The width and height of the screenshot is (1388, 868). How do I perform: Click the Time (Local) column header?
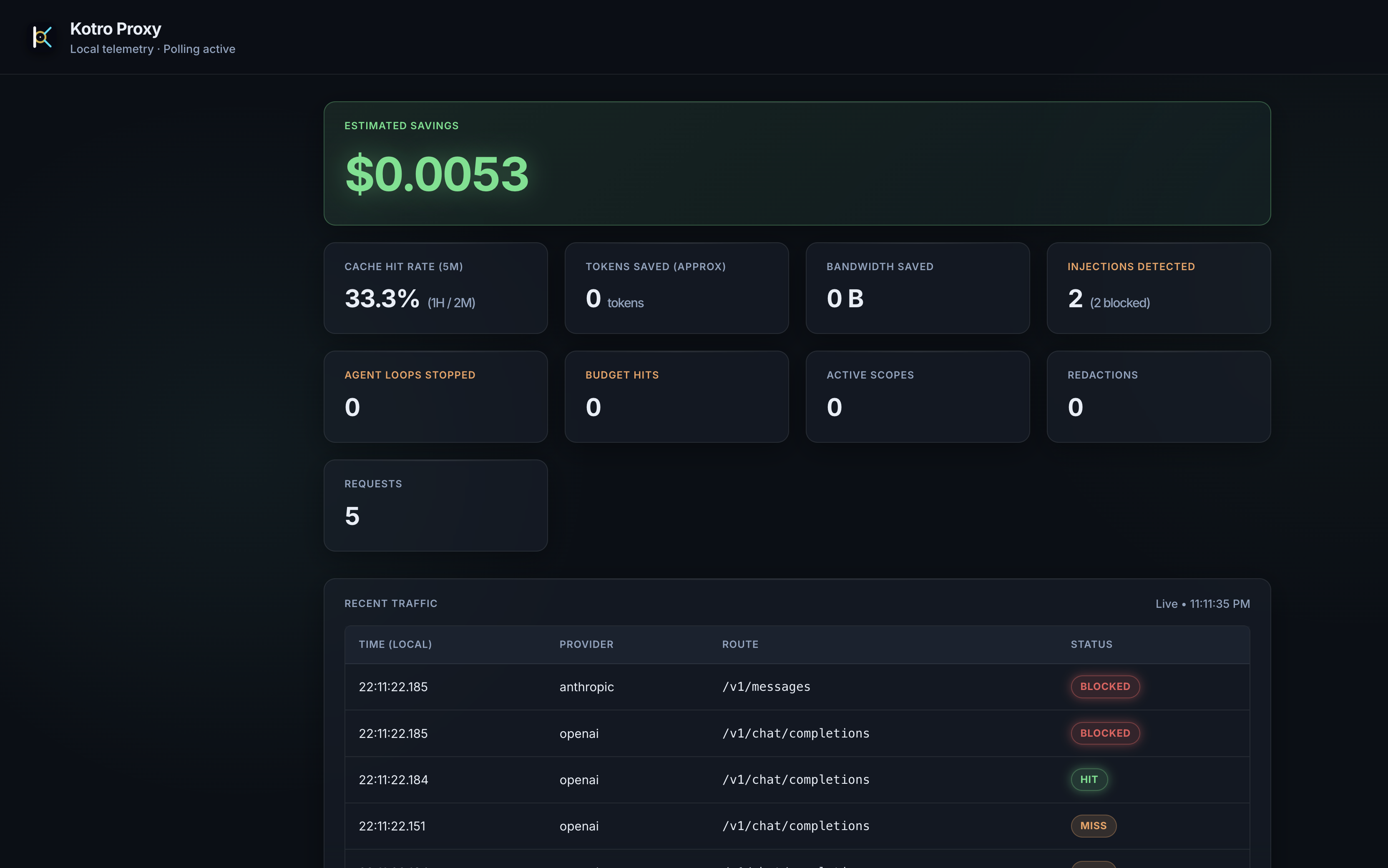(x=395, y=645)
